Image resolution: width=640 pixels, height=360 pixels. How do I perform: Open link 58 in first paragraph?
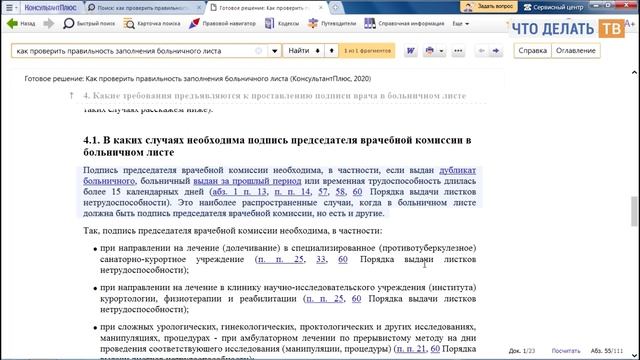340,192
